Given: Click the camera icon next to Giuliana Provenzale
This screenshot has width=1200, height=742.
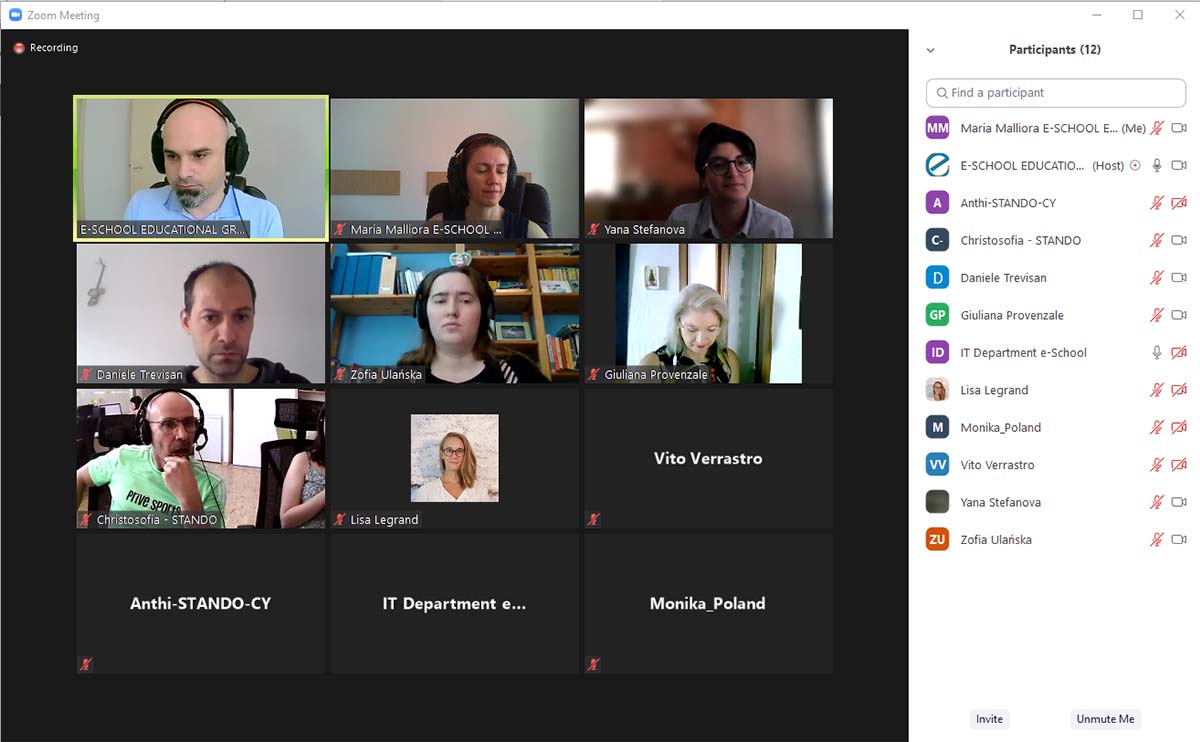Looking at the screenshot, I should tap(1179, 315).
